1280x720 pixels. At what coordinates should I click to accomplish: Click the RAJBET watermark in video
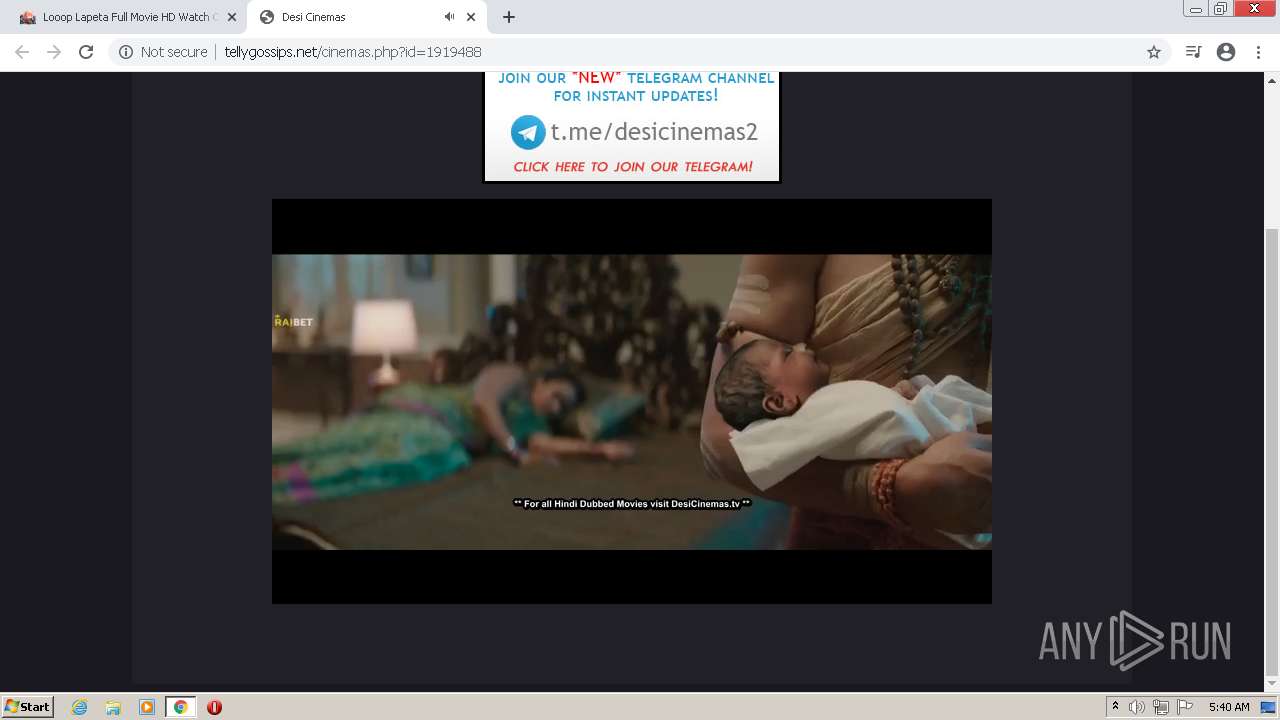pyautogui.click(x=293, y=321)
